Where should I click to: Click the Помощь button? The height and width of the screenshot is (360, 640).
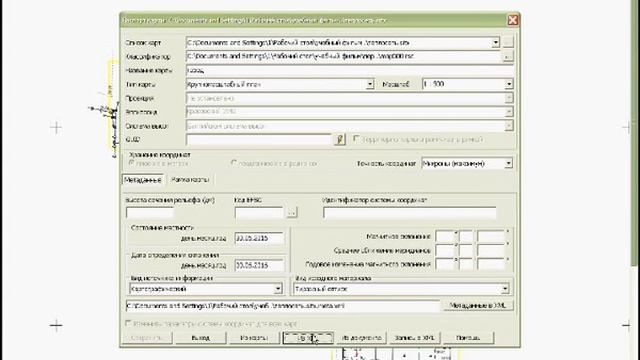pyautogui.click(x=468, y=338)
